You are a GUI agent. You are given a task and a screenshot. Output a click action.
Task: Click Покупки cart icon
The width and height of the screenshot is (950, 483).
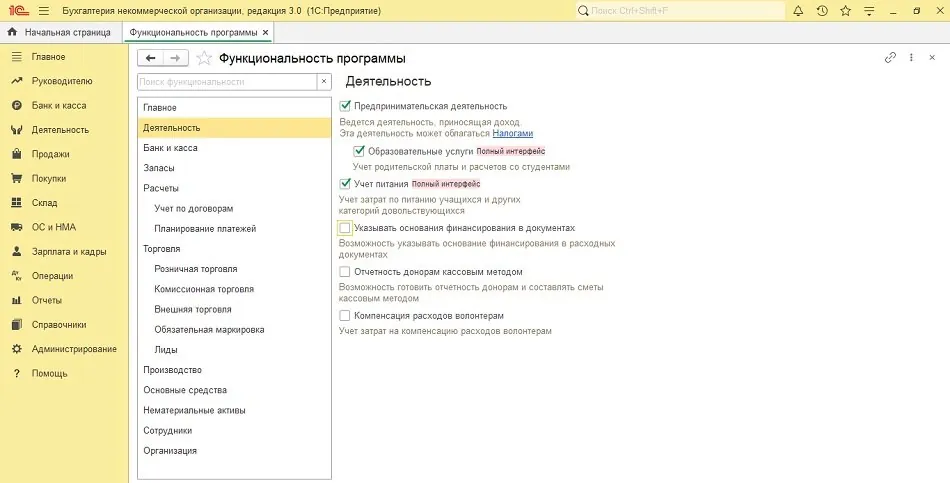(x=17, y=178)
